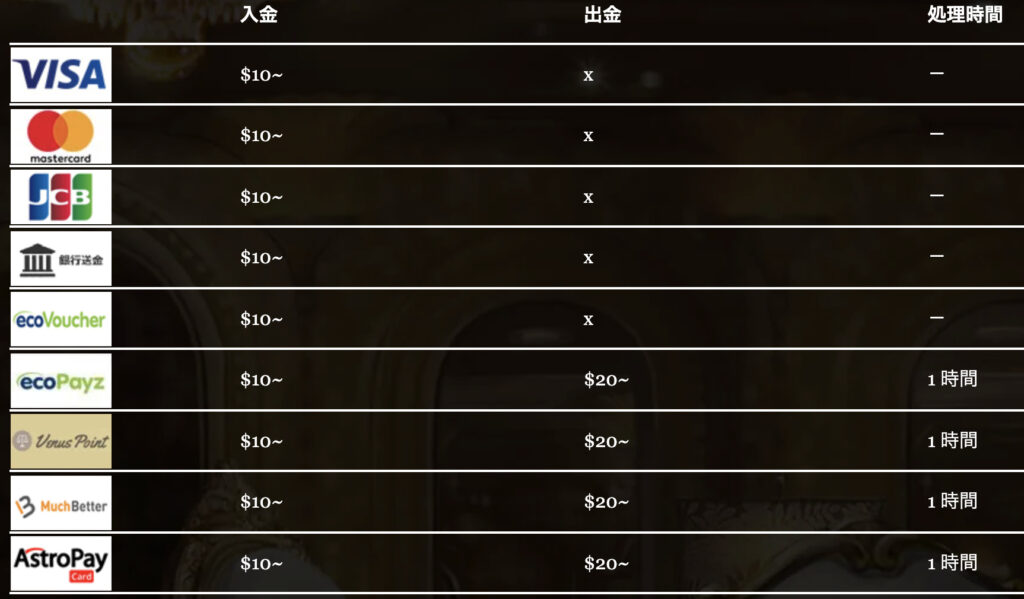Click ecoPayz's $20~ withdrawal amount

tap(606, 380)
